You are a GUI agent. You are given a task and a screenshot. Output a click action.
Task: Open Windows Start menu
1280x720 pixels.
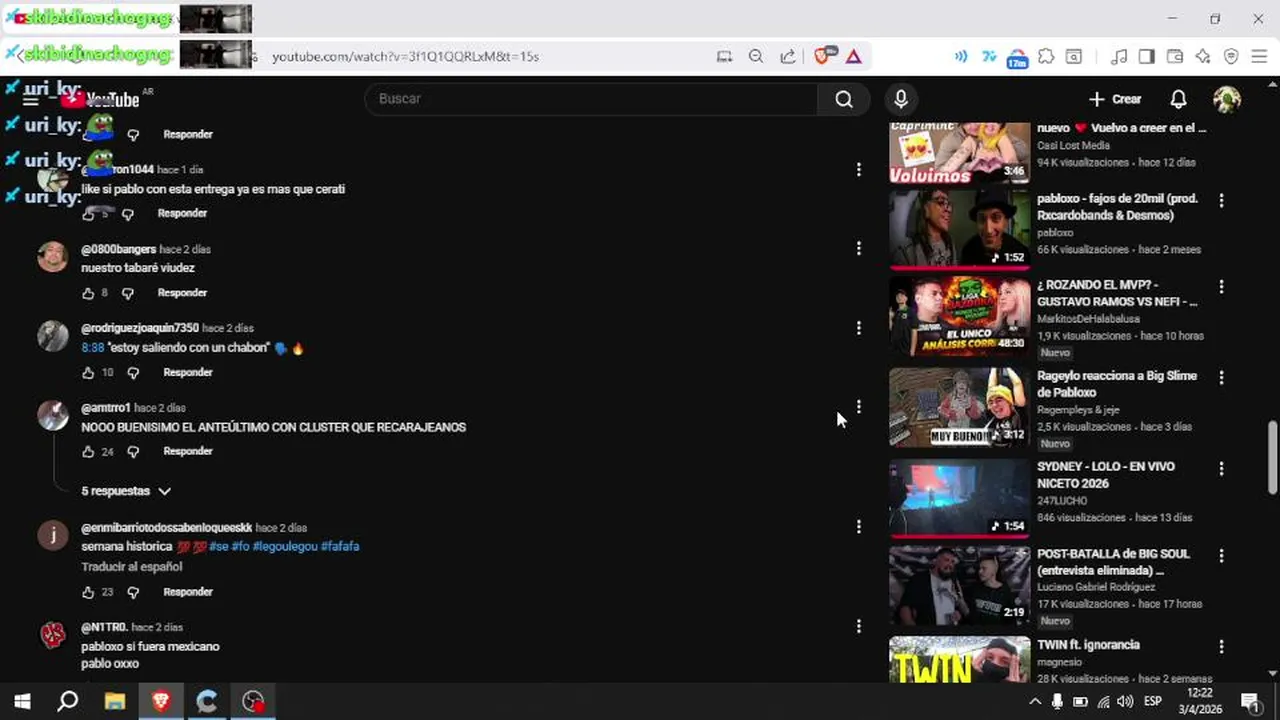[x=22, y=701]
